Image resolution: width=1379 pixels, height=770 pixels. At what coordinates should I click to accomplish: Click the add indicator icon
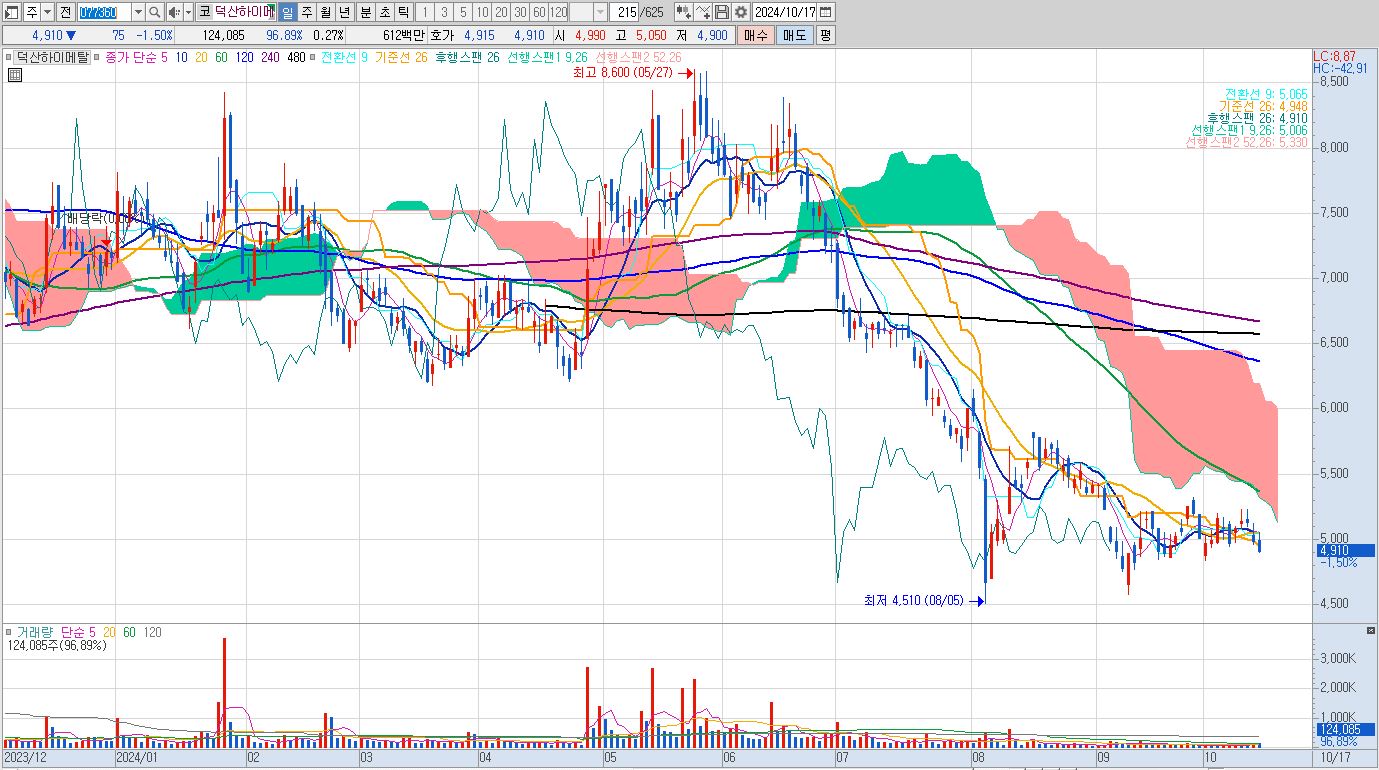[683, 12]
